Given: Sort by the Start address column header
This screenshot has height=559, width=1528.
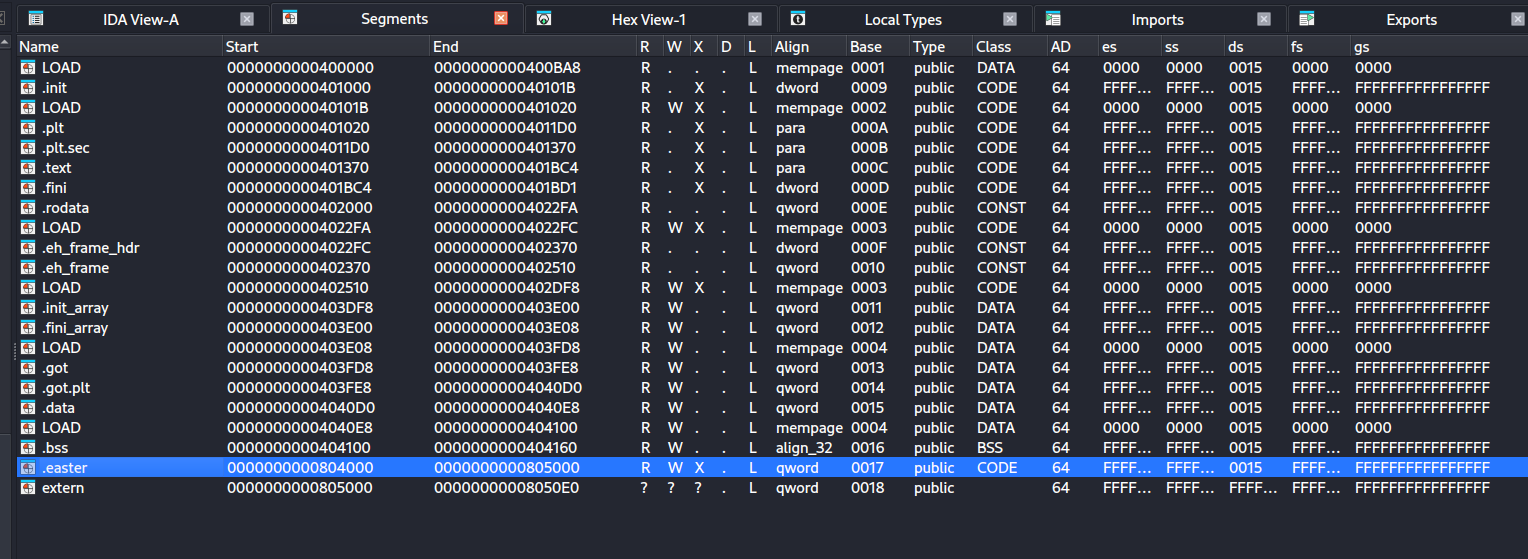Looking at the screenshot, I should [x=242, y=47].
